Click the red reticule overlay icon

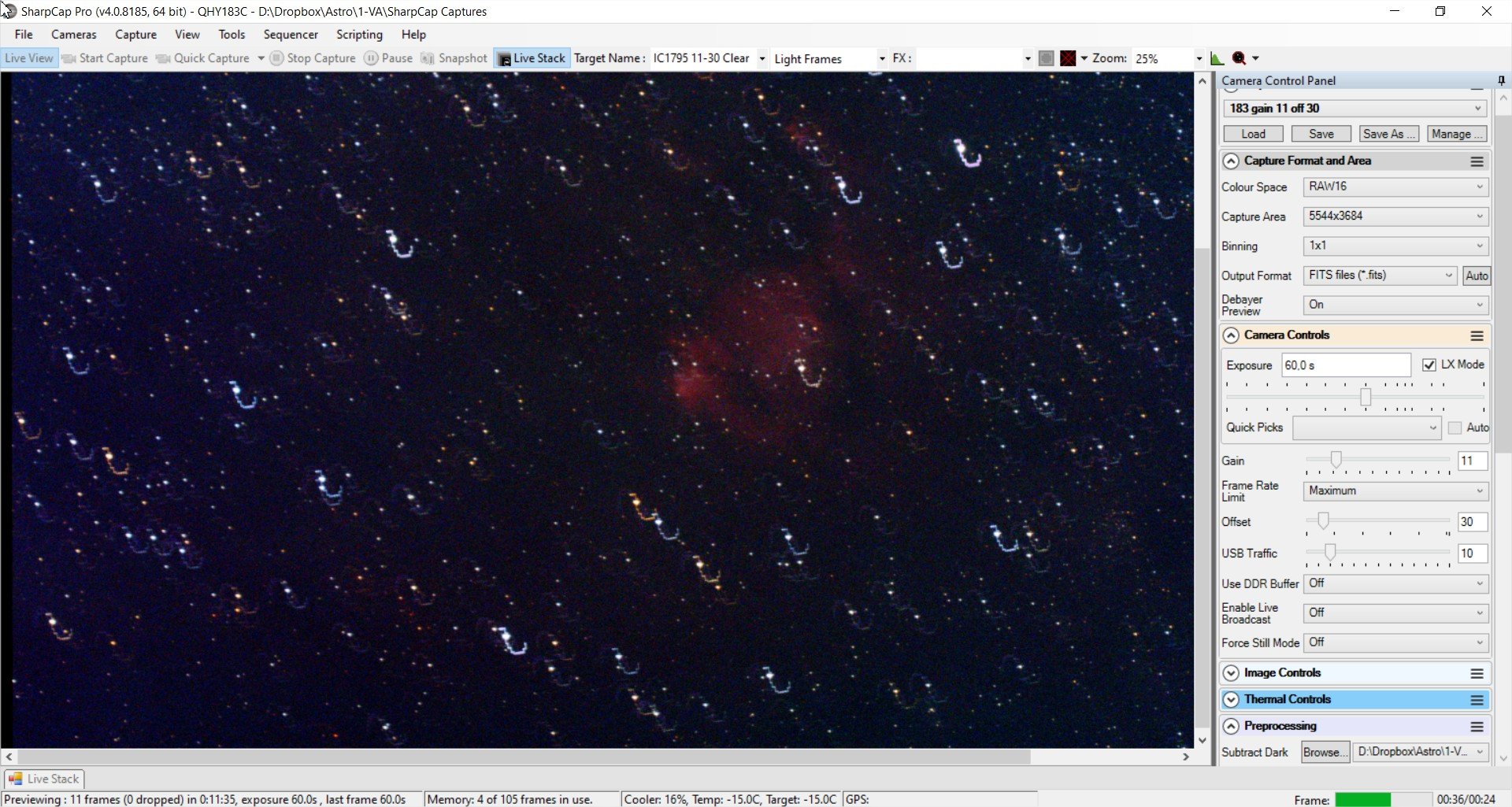tap(1068, 58)
